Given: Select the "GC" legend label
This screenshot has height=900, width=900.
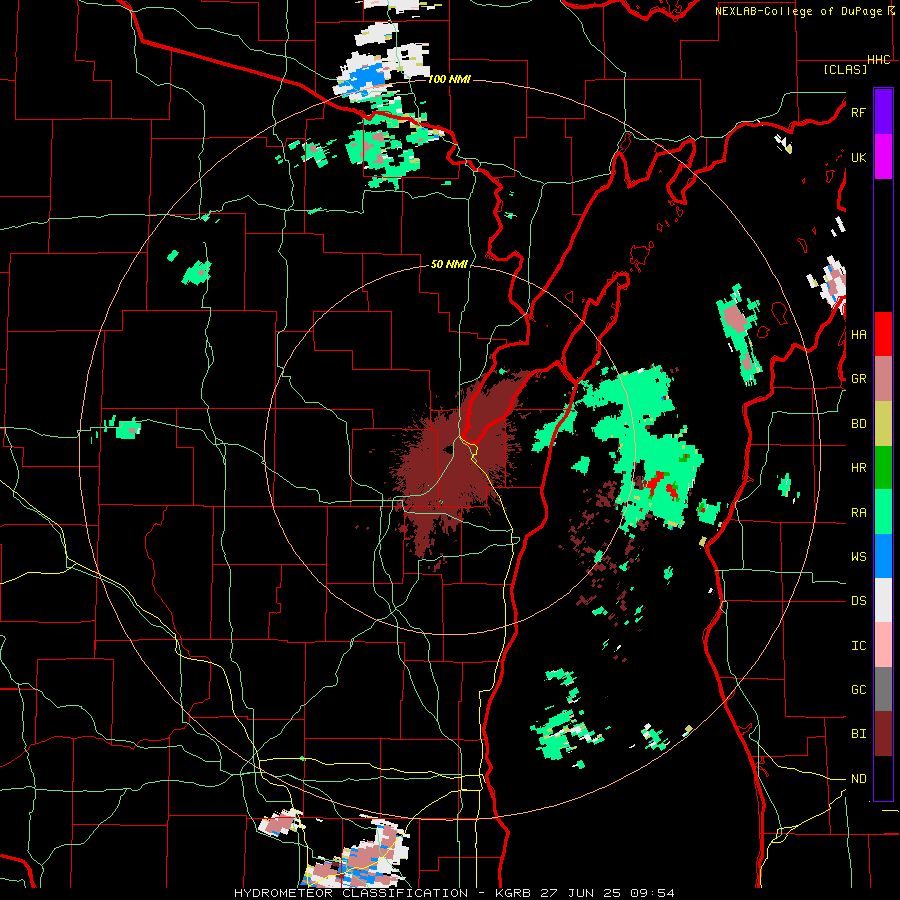Looking at the screenshot, I should click(858, 690).
